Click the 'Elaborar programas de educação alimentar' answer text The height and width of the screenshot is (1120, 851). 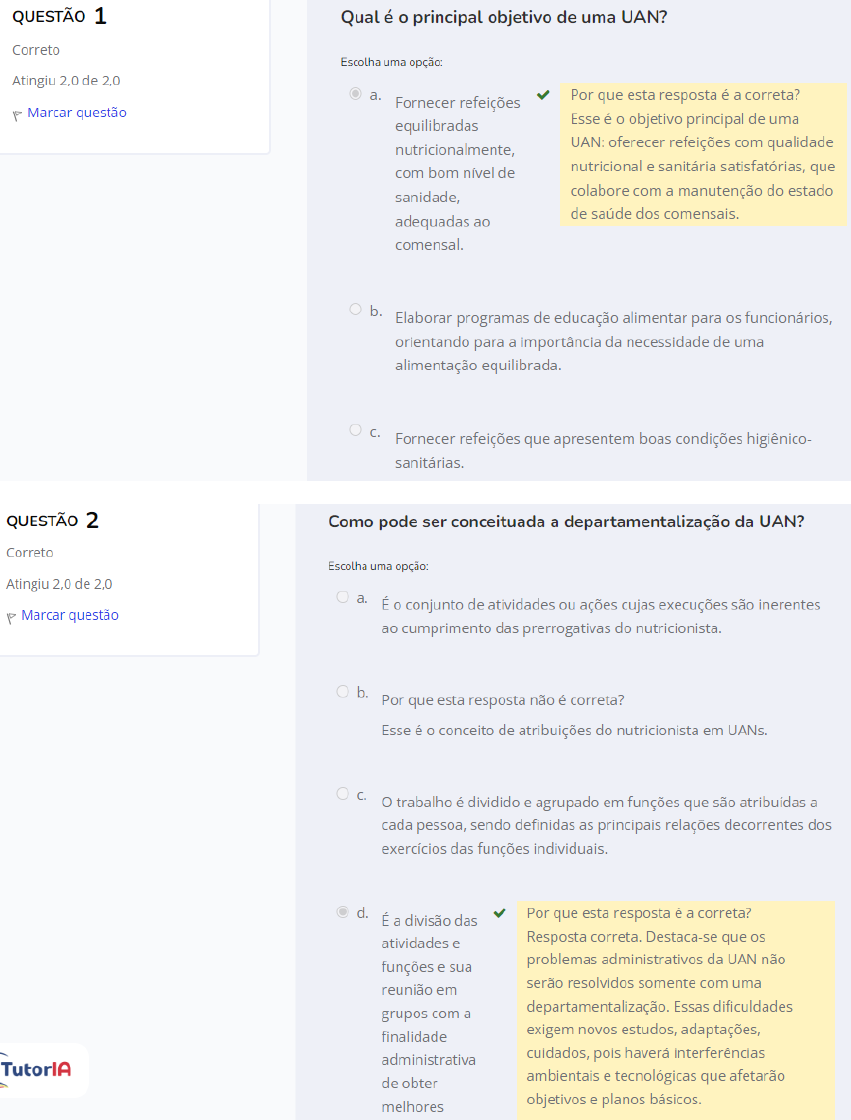coord(612,342)
